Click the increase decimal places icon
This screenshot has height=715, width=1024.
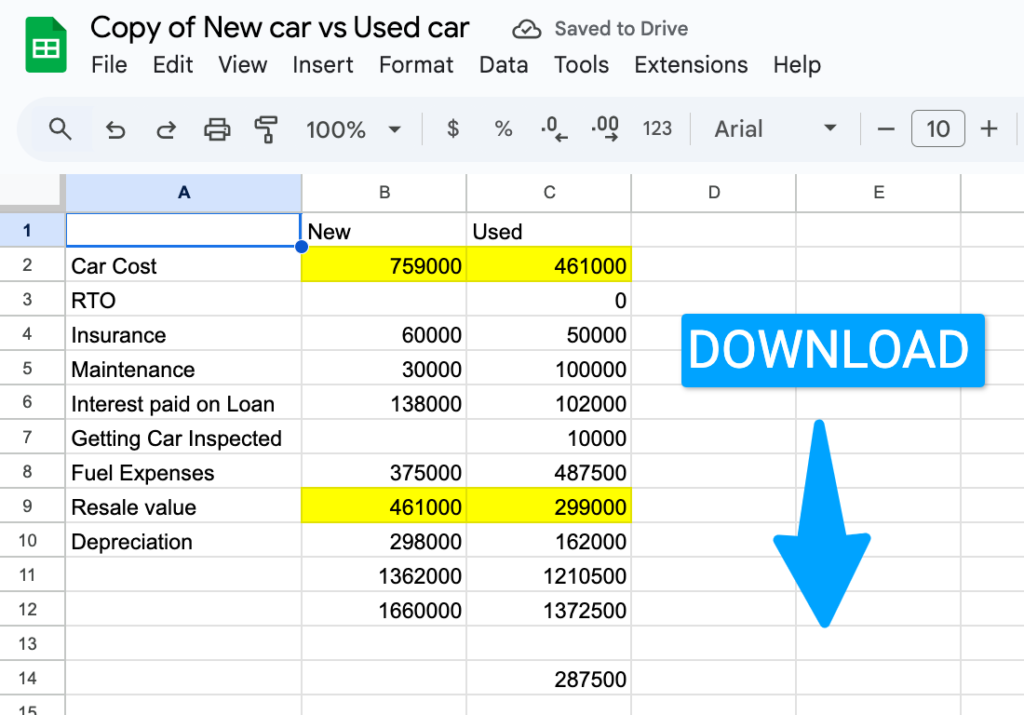coord(605,129)
